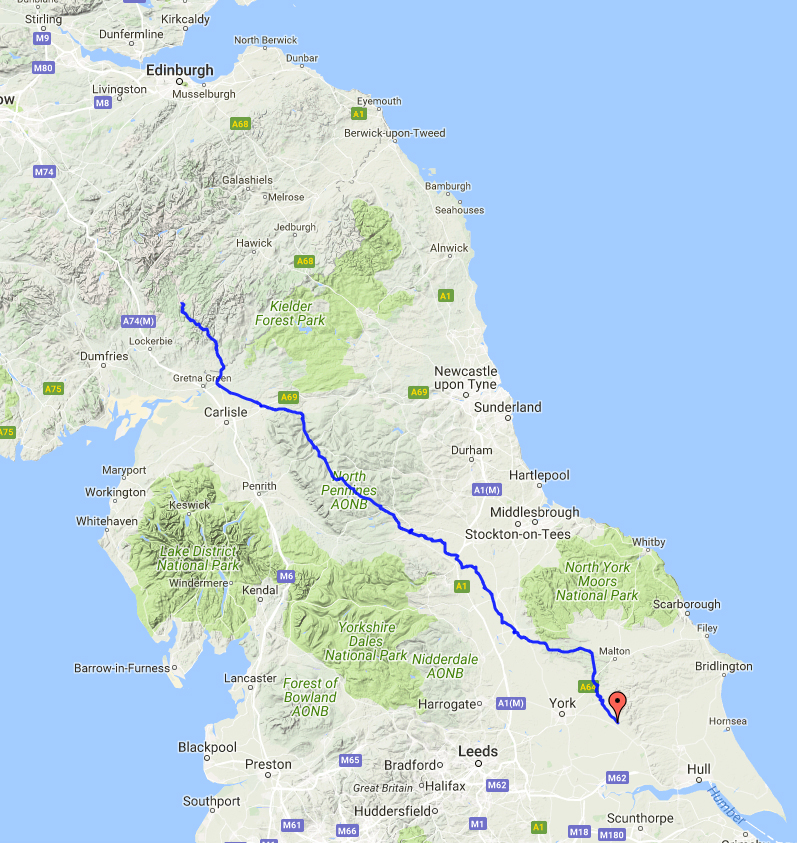Click the North York Moors National Park label
The height and width of the screenshot is (843, 797).
pos(597,581)
